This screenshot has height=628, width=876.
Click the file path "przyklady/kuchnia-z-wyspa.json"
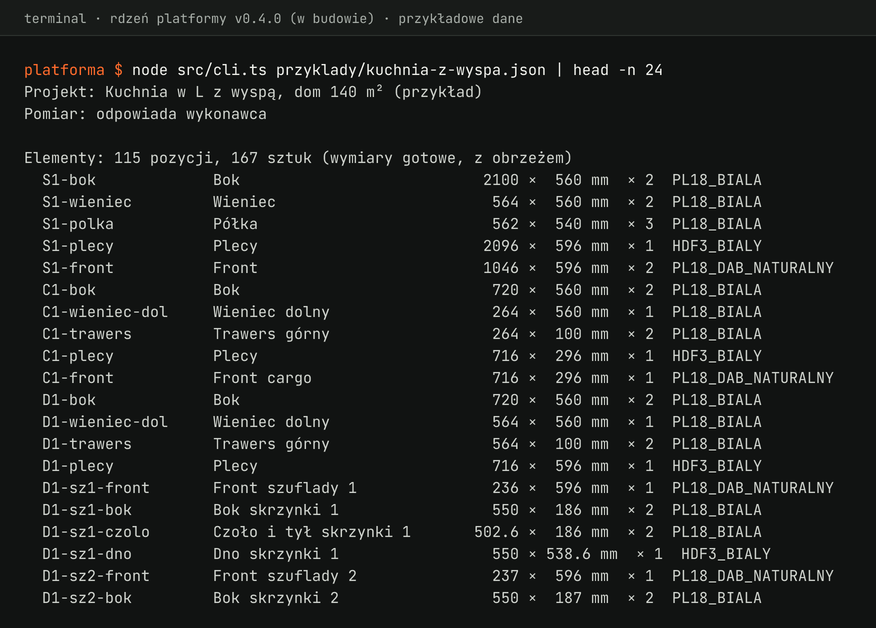pos(411,70)
